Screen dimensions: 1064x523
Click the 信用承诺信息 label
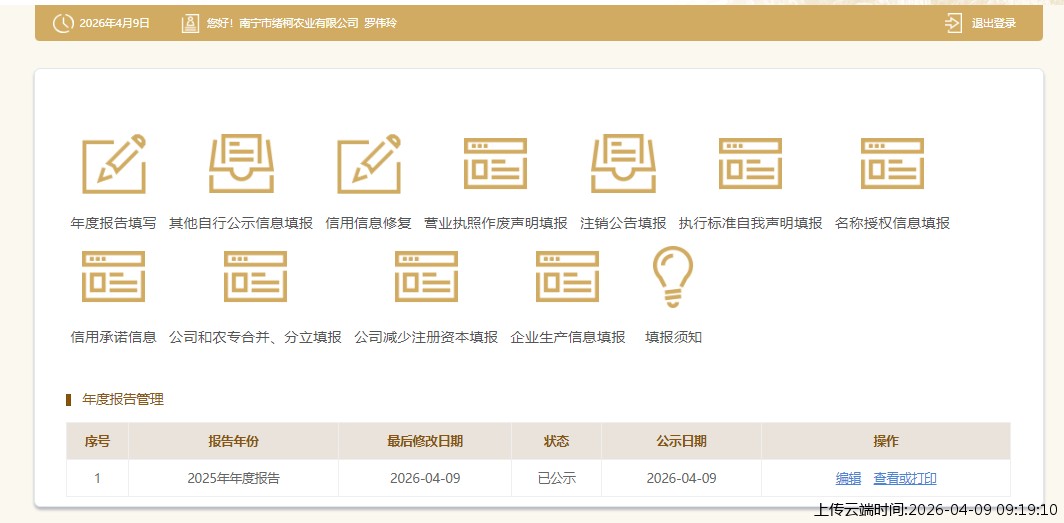pos(113,337)
